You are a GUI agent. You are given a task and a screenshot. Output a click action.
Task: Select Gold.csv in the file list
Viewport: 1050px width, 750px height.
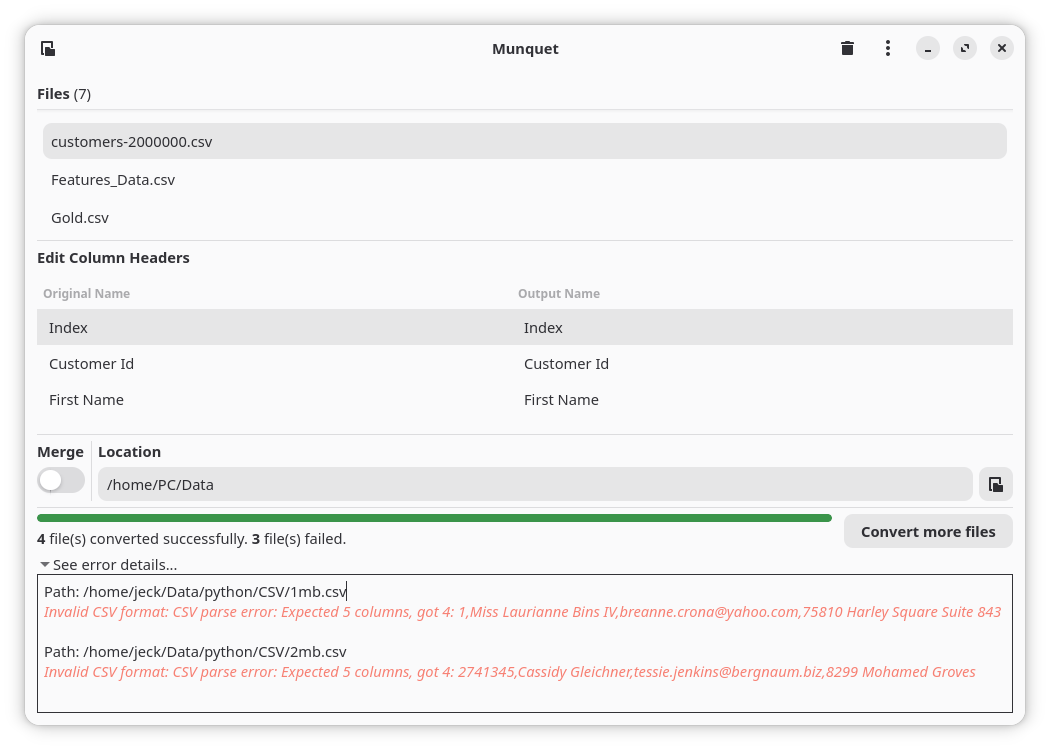pos(524,218)
